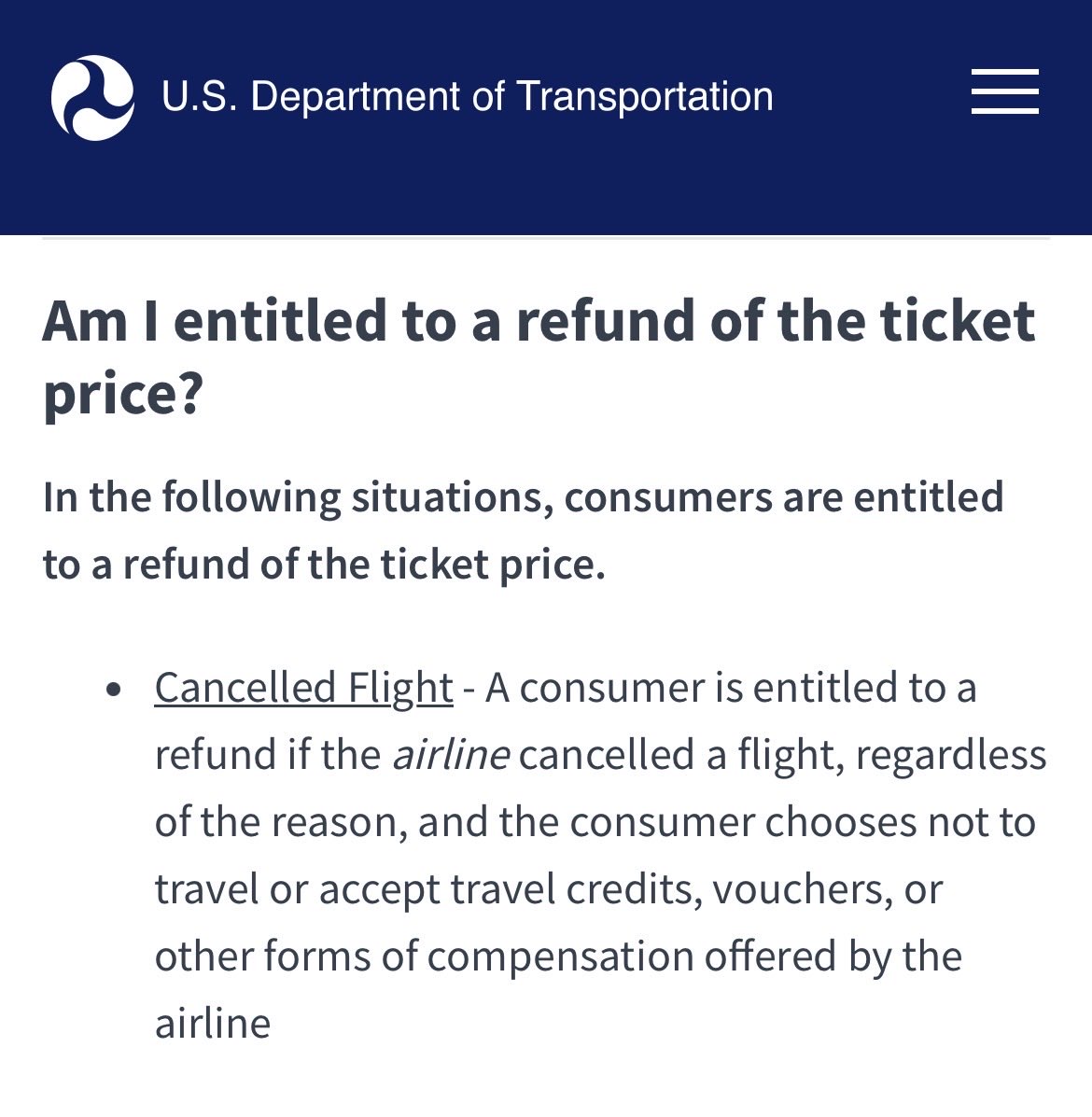Click the final standalone word "airline" on the last line

[213, 1024]
